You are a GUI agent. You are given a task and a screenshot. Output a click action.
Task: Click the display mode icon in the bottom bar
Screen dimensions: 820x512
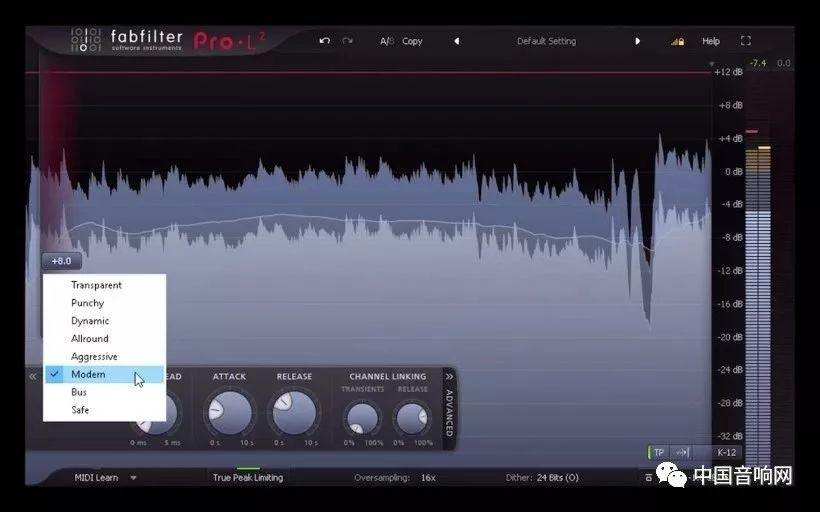[648, 477]
